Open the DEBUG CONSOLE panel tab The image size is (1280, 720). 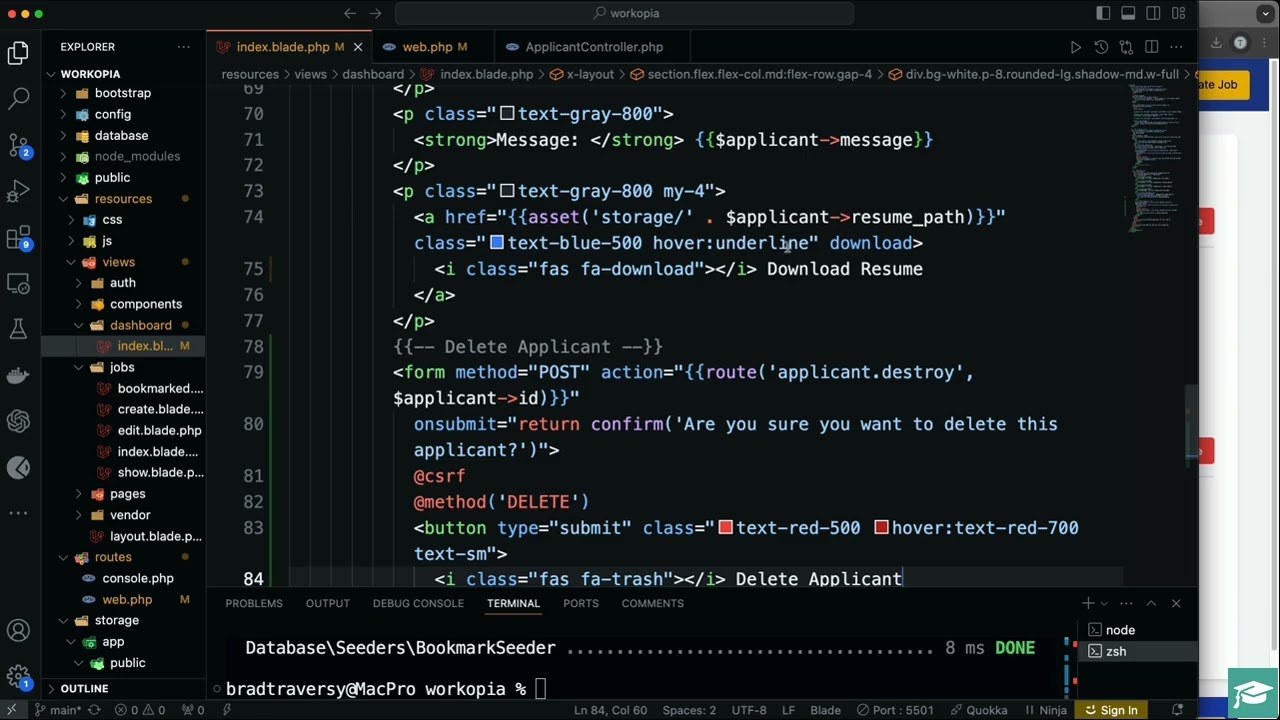(x=418, y=603)
